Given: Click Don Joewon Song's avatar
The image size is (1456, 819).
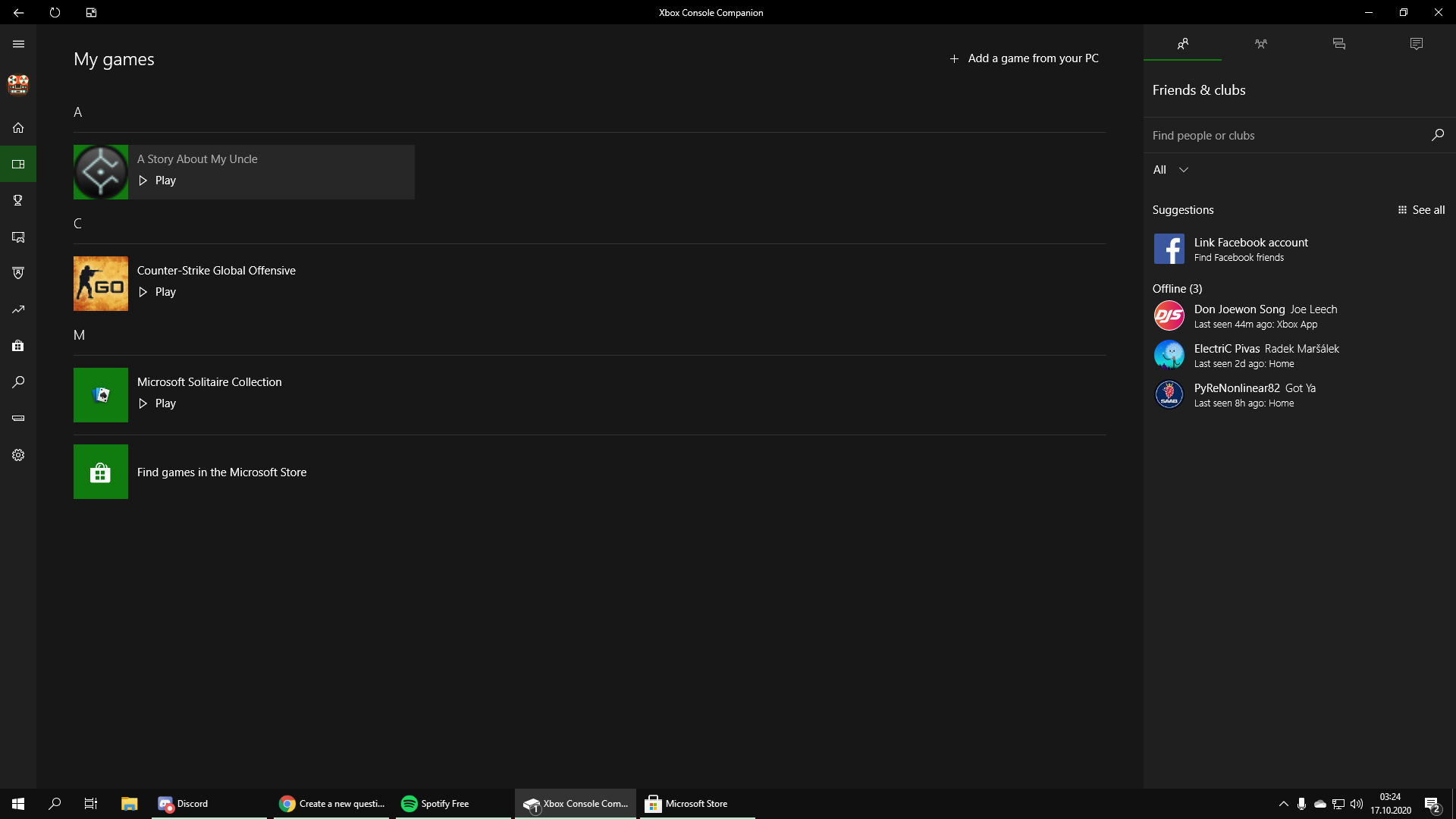Looking at the screenshot, I should click(x=1169, y=315).
